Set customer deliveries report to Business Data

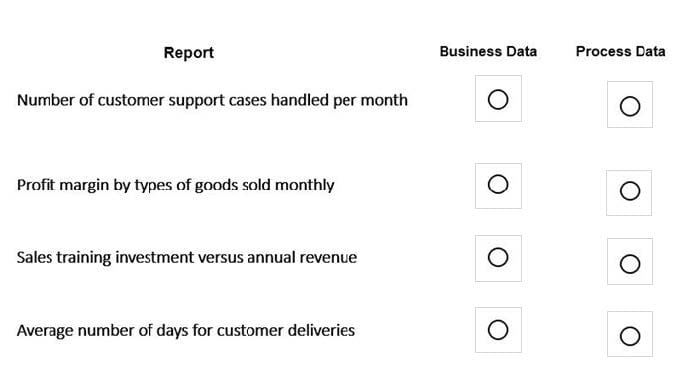pyautogui.click(x=498, y=330)
